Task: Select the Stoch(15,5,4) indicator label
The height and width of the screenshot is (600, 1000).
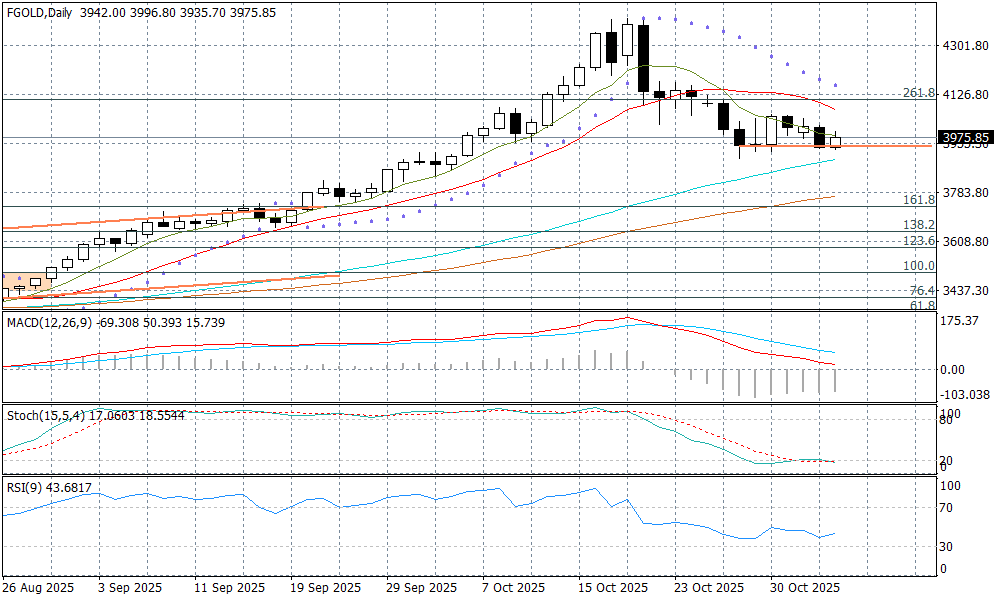Action: 47,413
